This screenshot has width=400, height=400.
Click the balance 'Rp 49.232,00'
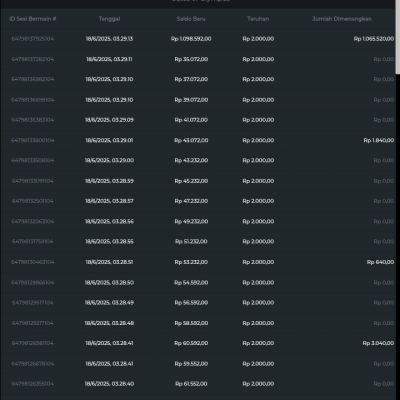pyautogui.click(x=191, y=221)
